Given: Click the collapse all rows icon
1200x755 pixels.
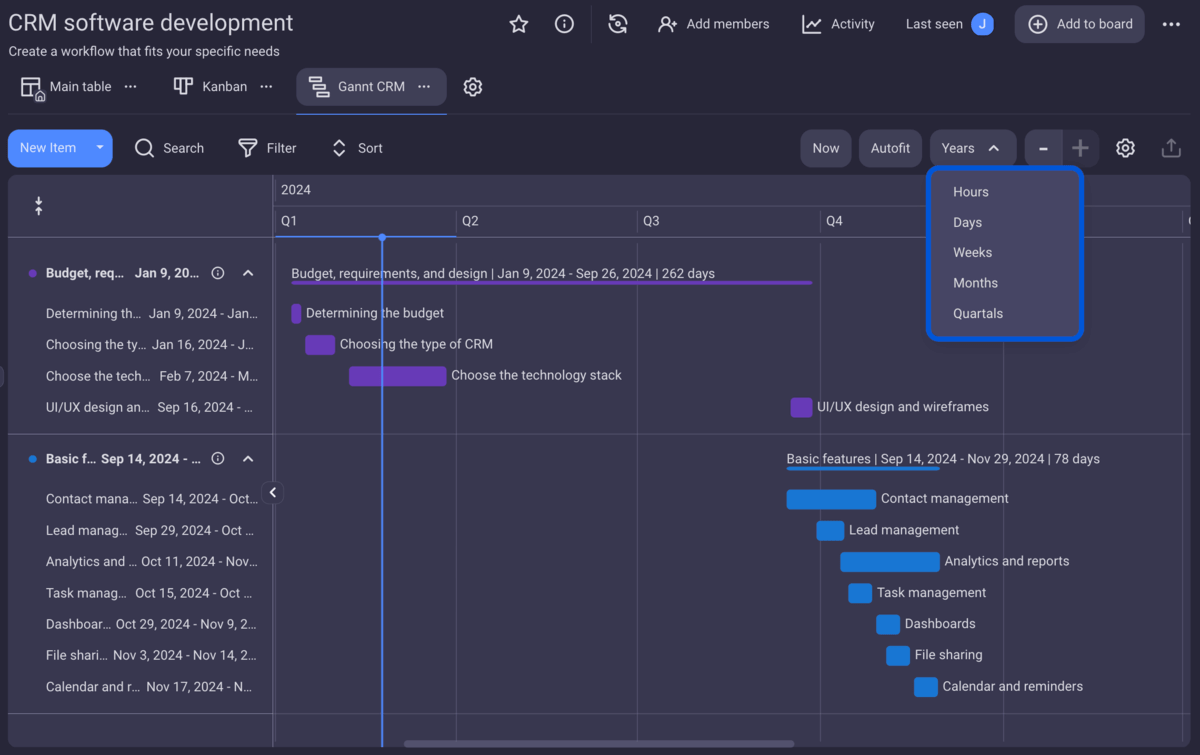Looking at the screenshot, I should click(38, 206).
